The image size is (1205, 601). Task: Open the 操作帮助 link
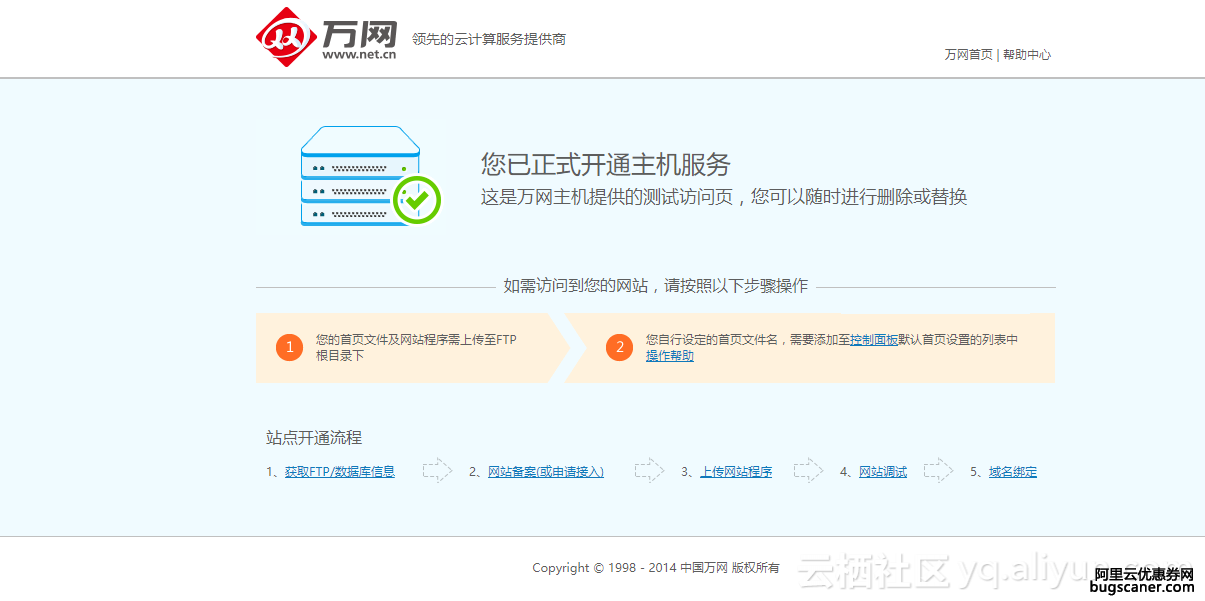tap(670, 356)
